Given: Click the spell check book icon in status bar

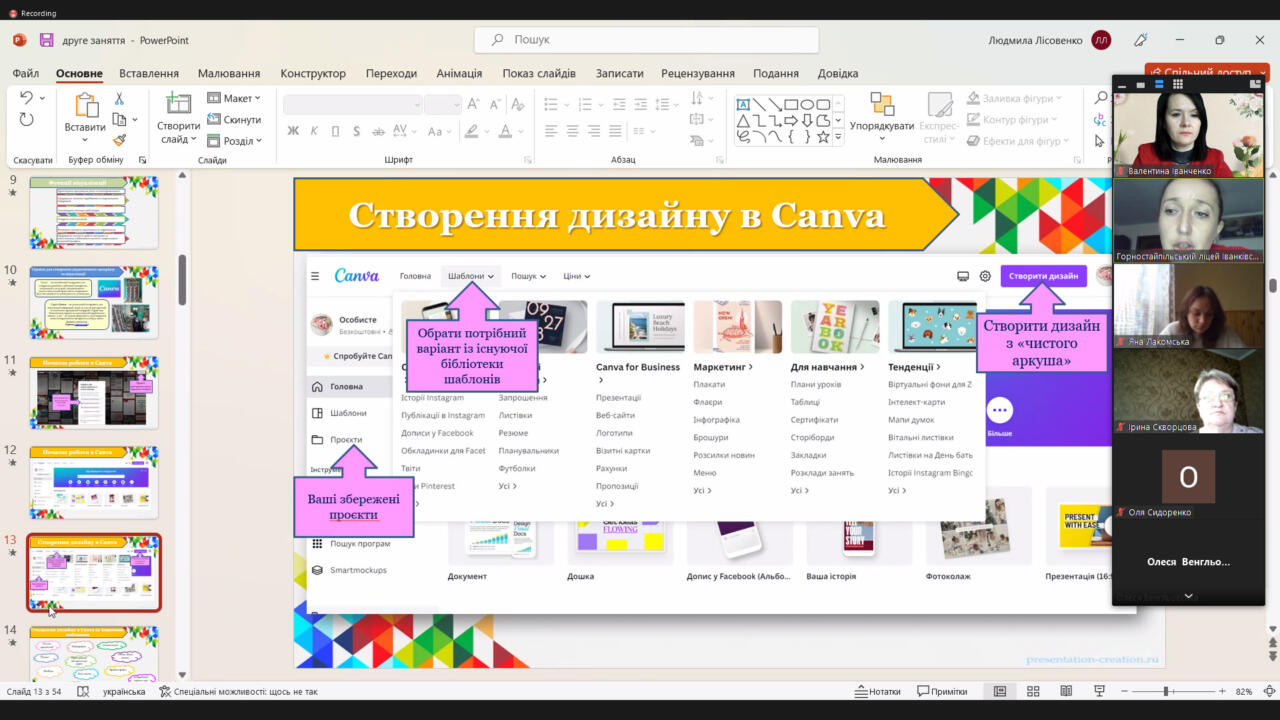Looking at the screenshot, I should click(x=83, y=691).
